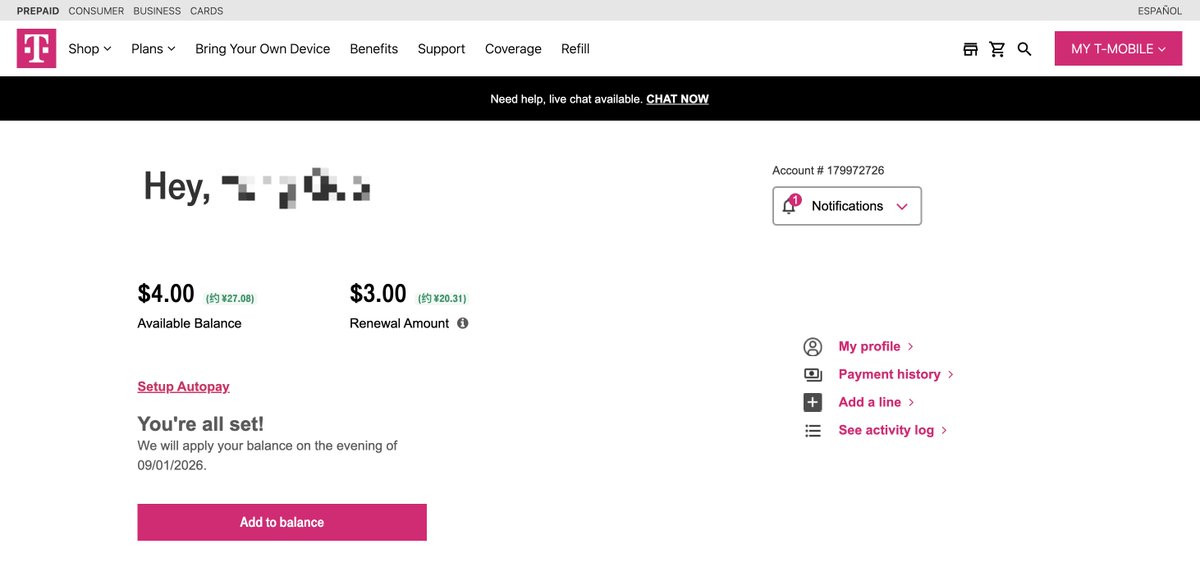Click the notifications bell icon
Viewport: 1200px width, 567px height.
790,205
